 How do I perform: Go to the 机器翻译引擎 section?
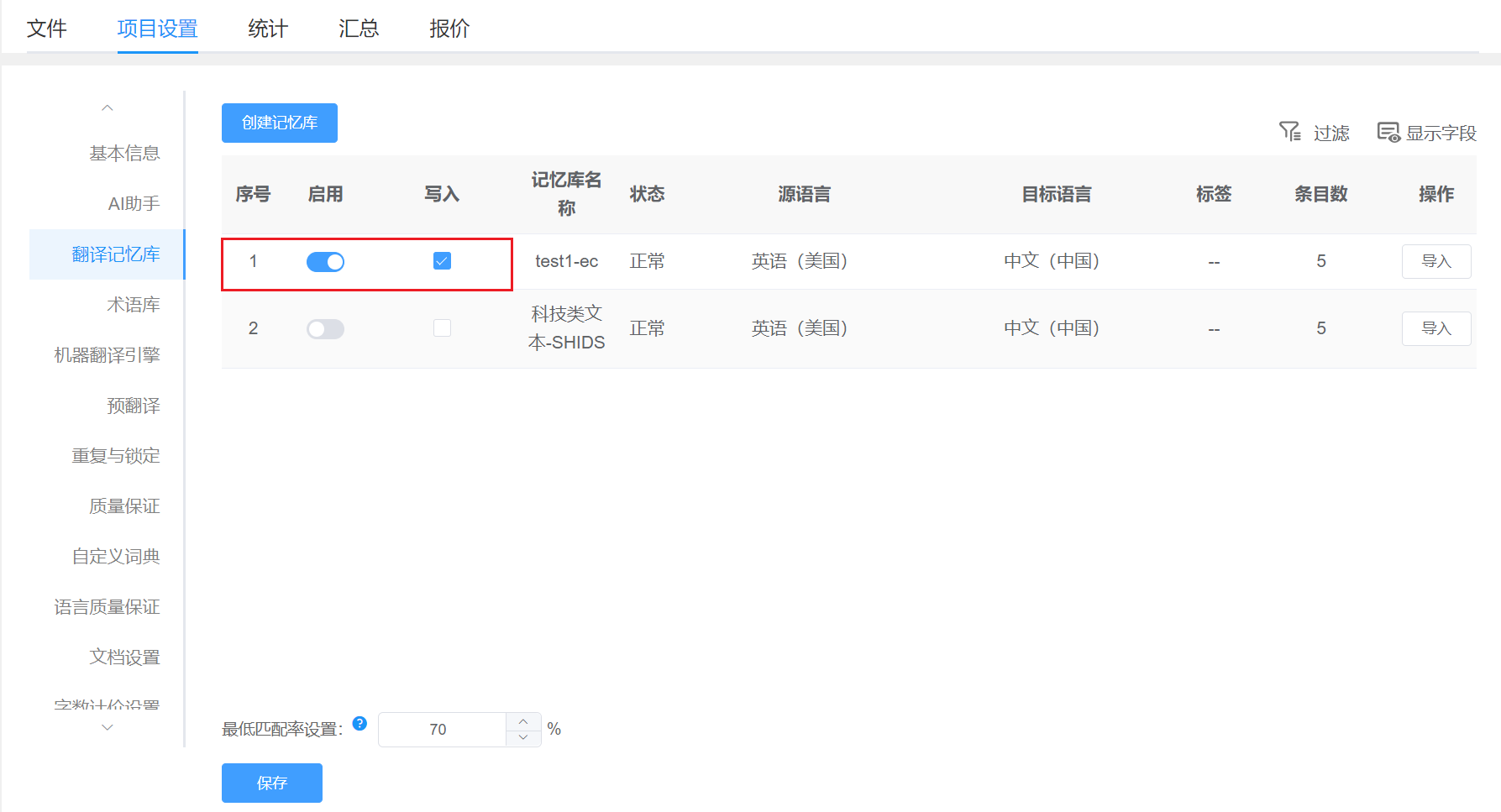(107, 354)
